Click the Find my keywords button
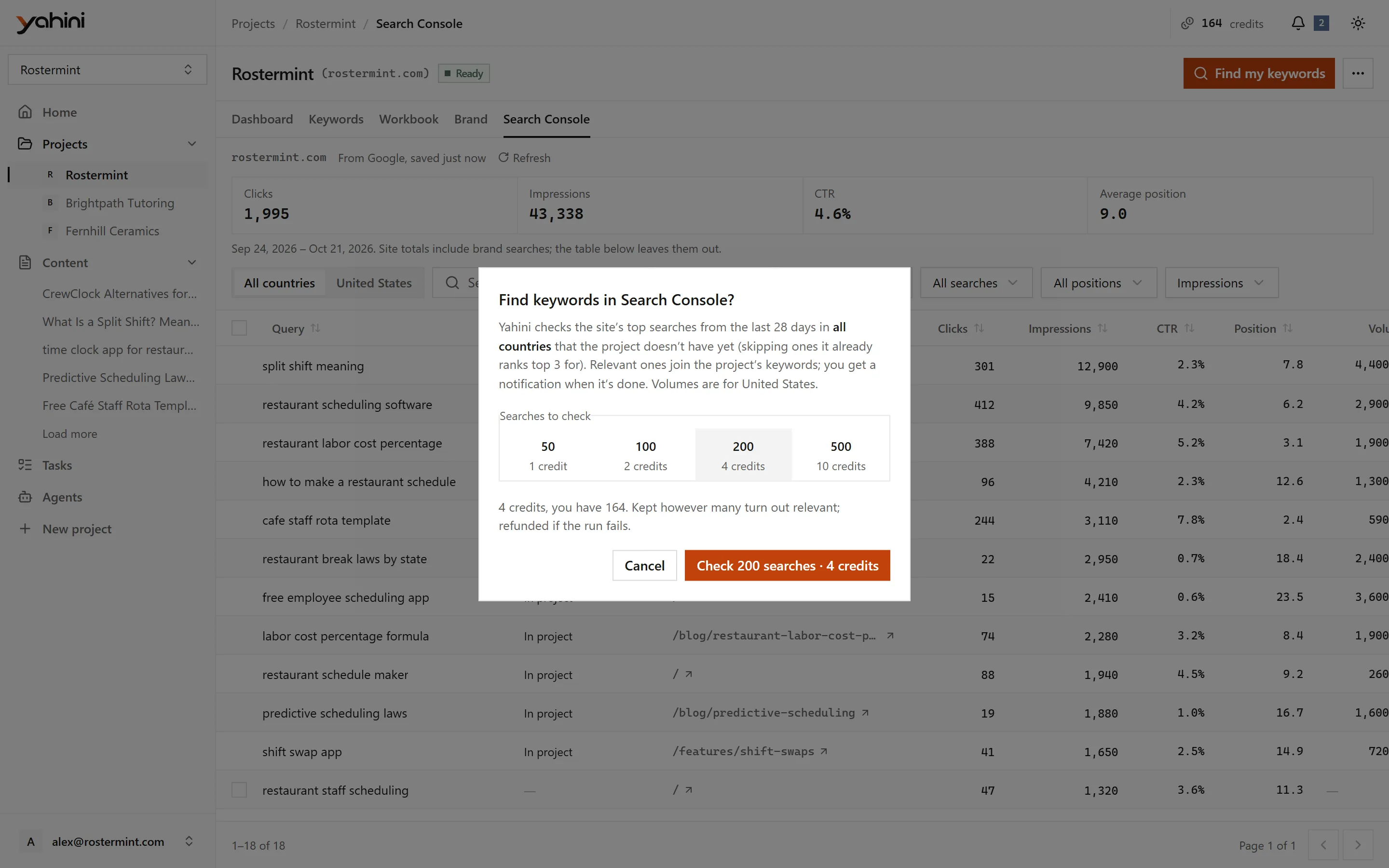This screenshot has width=1389, height=868. pos(1258,73)
